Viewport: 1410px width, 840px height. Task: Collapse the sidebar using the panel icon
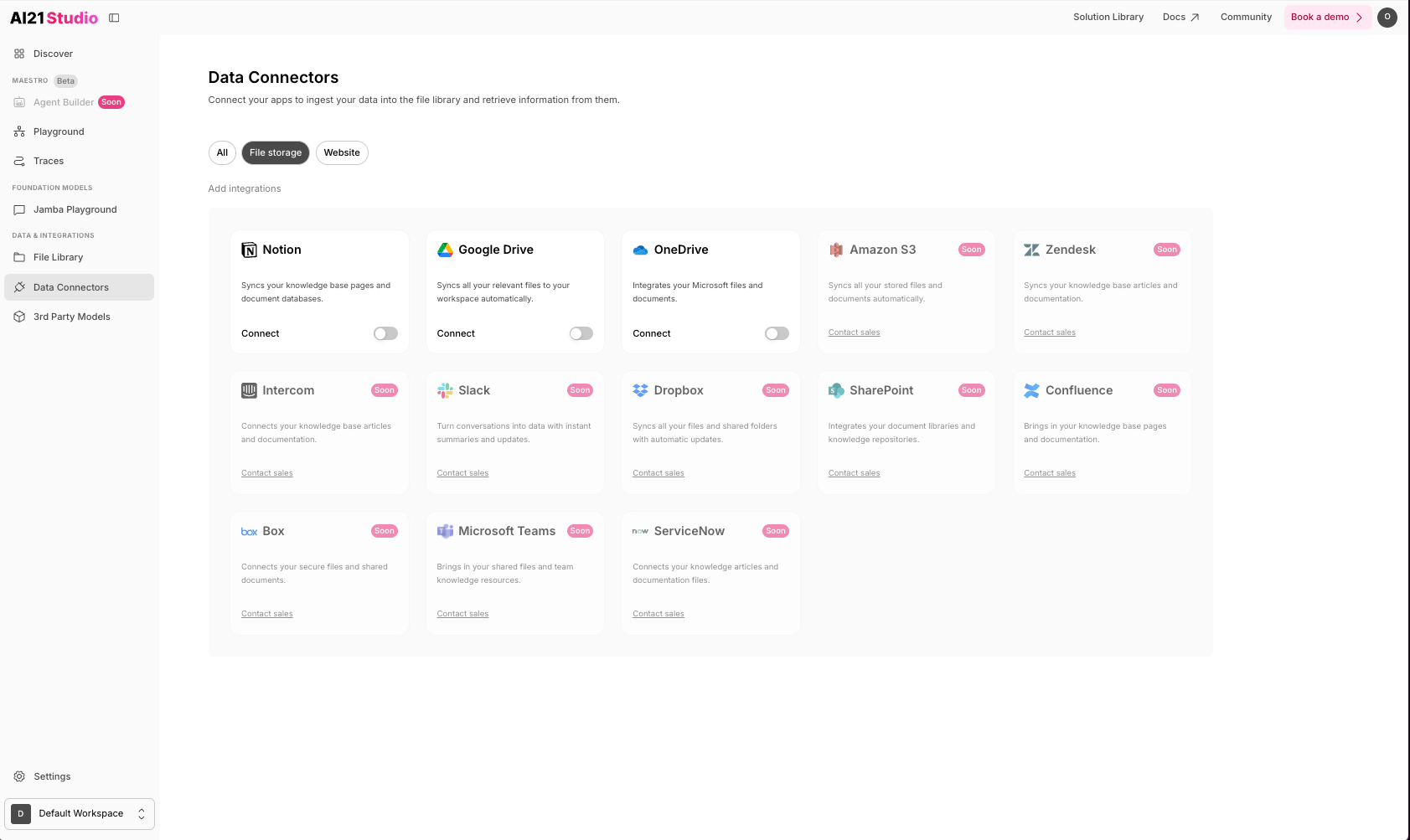tap(114, 17)
